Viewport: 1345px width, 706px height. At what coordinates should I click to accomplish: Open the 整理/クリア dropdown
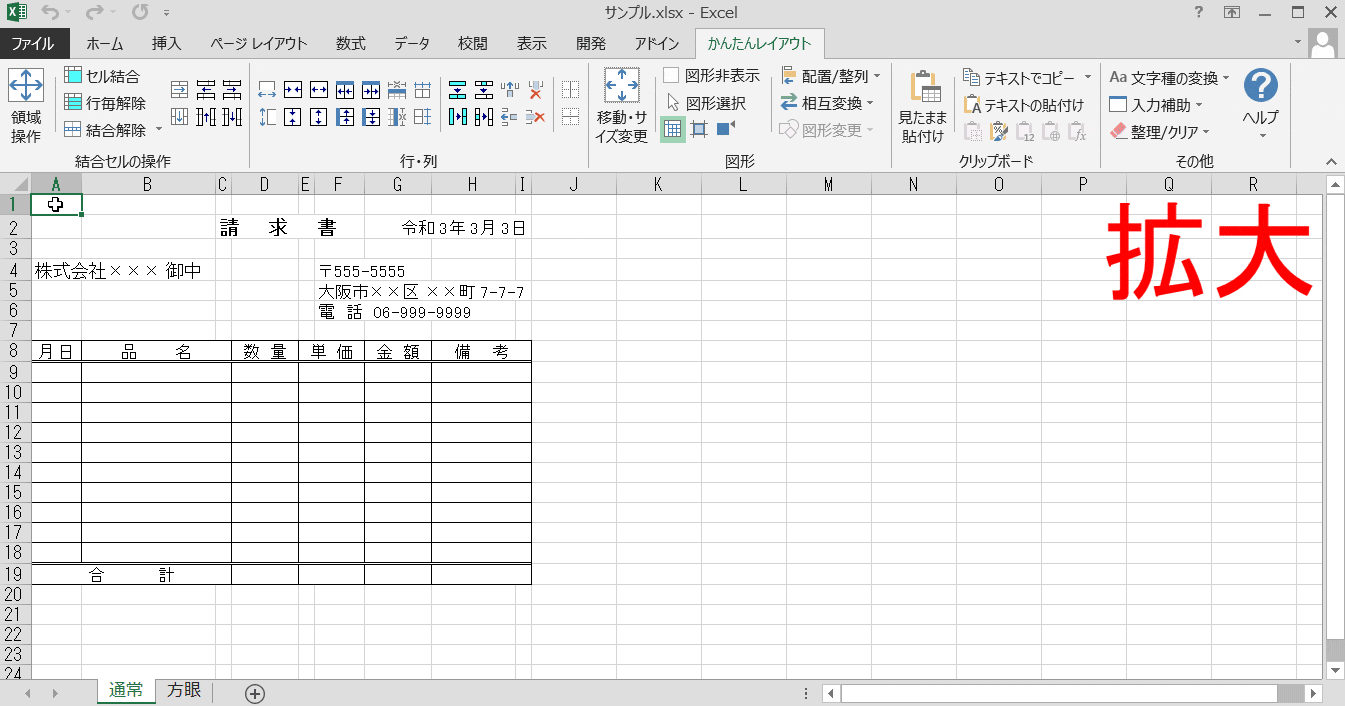1160,131
